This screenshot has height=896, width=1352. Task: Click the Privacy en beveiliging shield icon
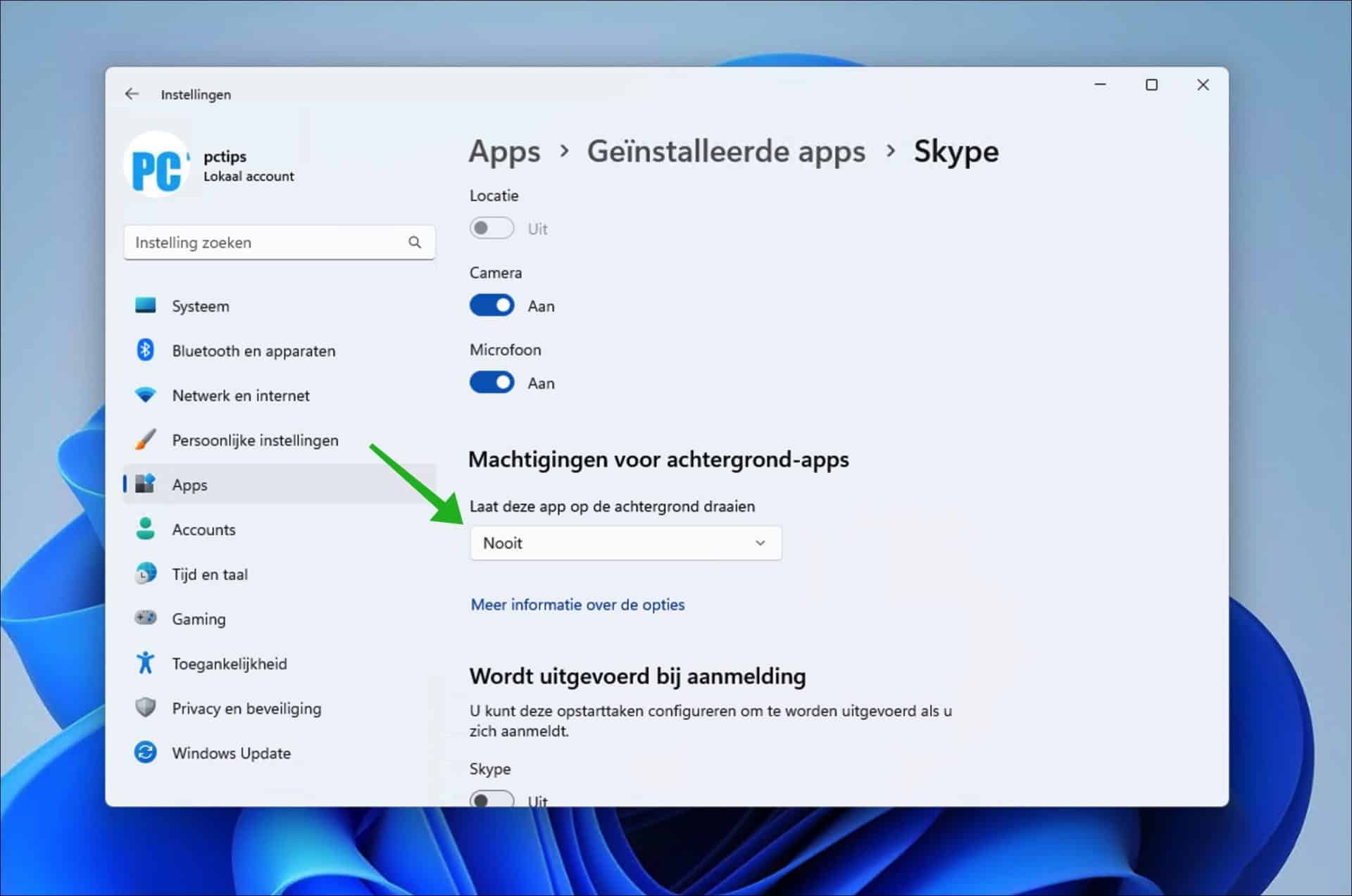pyautogui.click(x=145, y=707)
